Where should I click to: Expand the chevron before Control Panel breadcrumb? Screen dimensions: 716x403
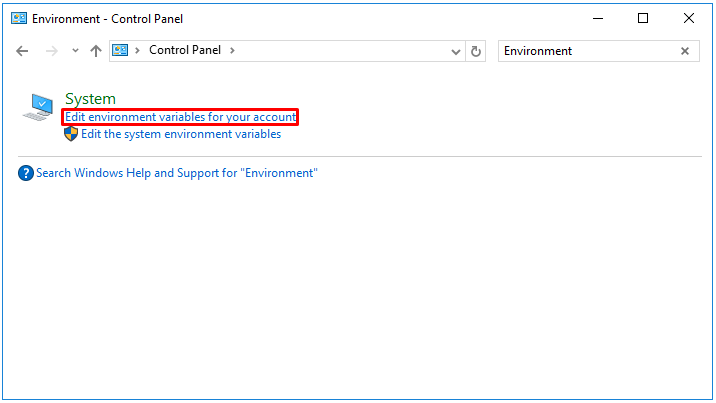pyautogui.click(x=137, y=50)
